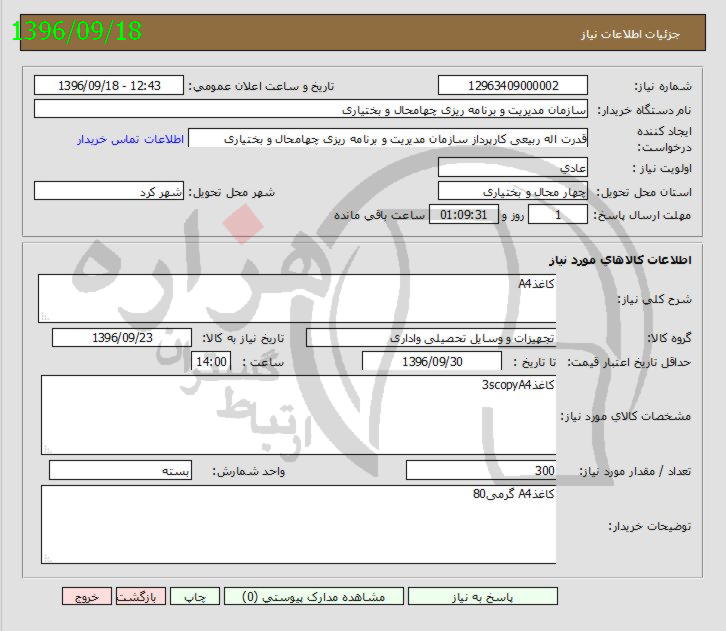Click the quantity field showing 300
Viewport: 726px width, 631px height.
point(481,471)
